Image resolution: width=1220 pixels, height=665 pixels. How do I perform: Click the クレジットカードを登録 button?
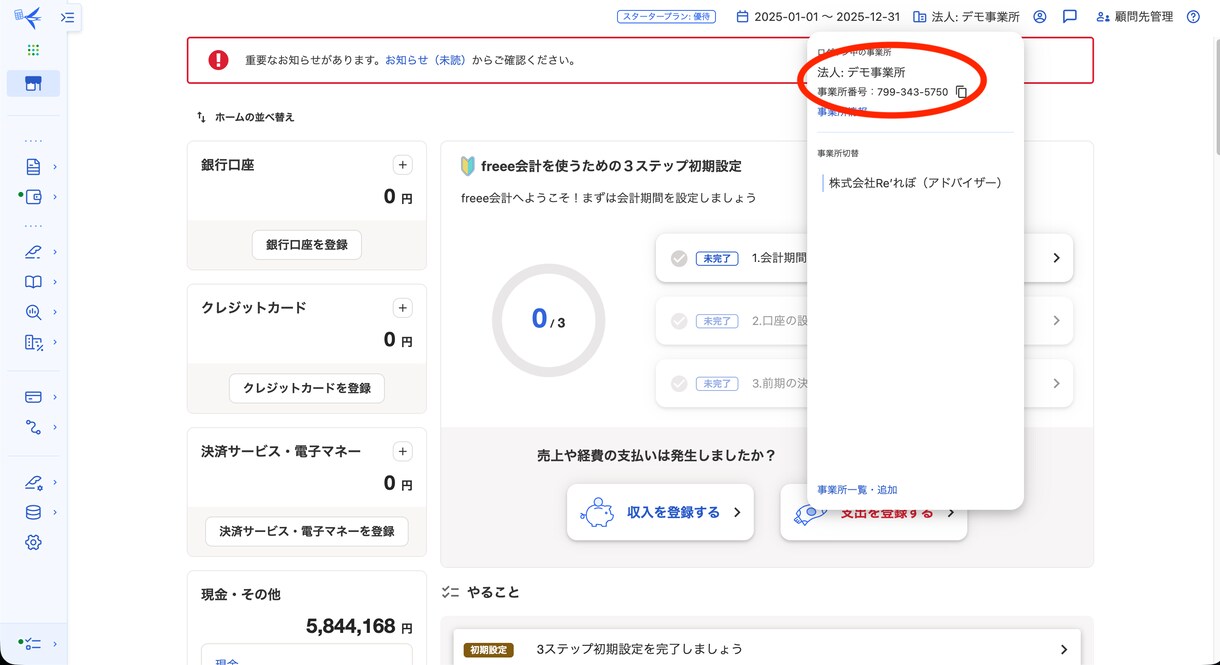(307, 388)
